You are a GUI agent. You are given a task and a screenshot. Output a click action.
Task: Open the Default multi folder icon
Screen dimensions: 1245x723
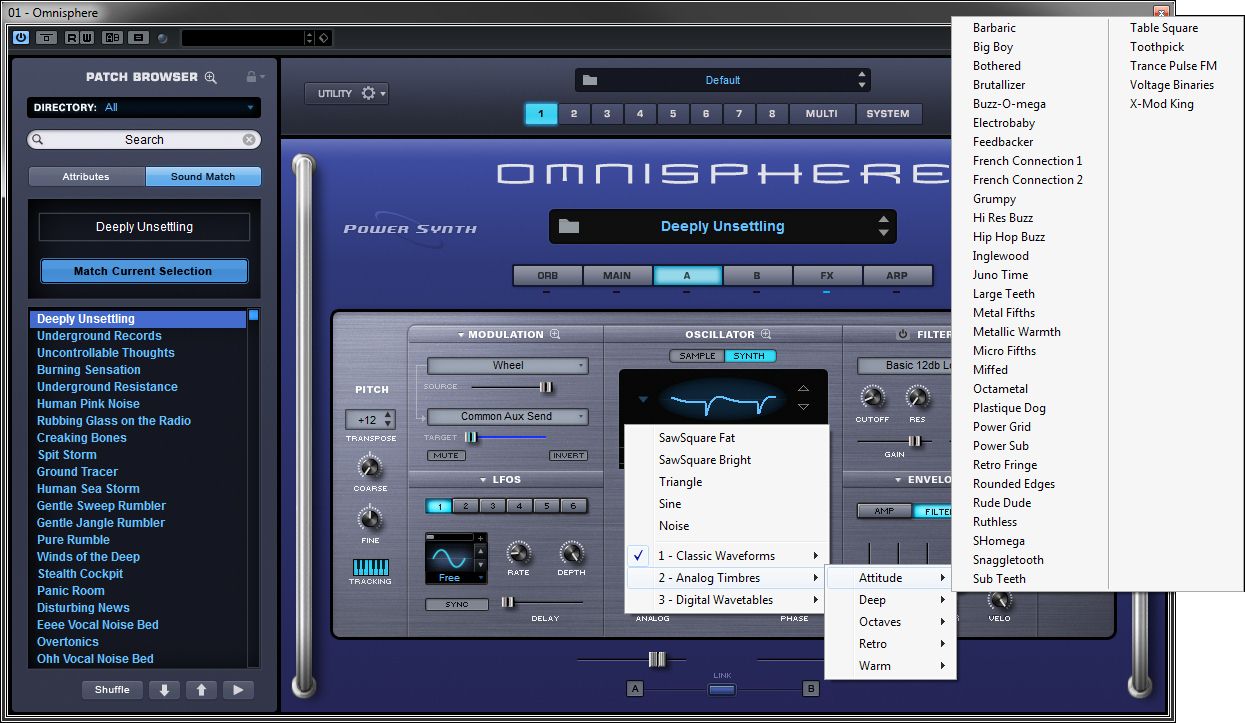pyautogui.click(x=590, y=80)
